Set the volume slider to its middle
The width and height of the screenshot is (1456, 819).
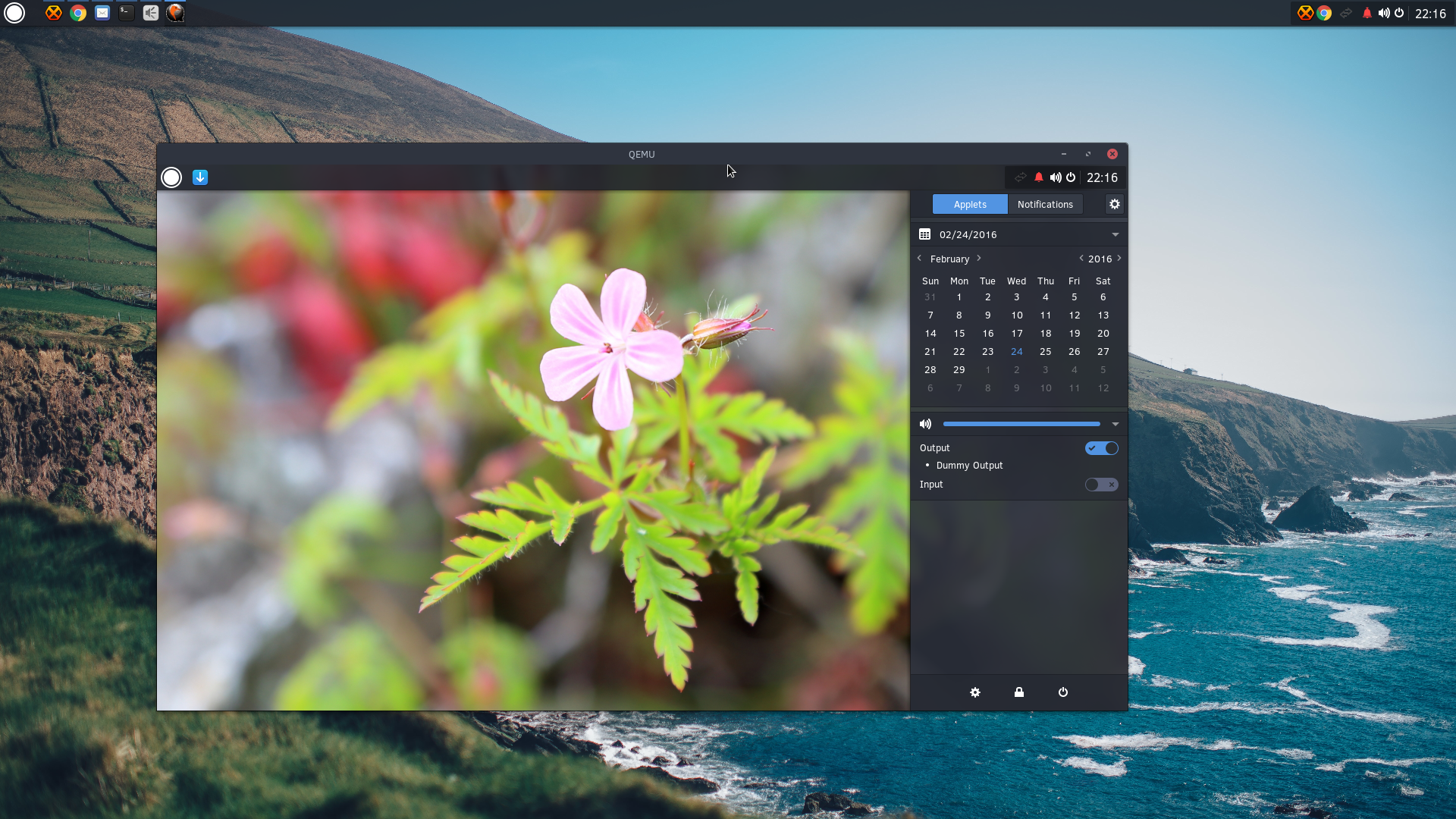click(x=1021, y=424)
